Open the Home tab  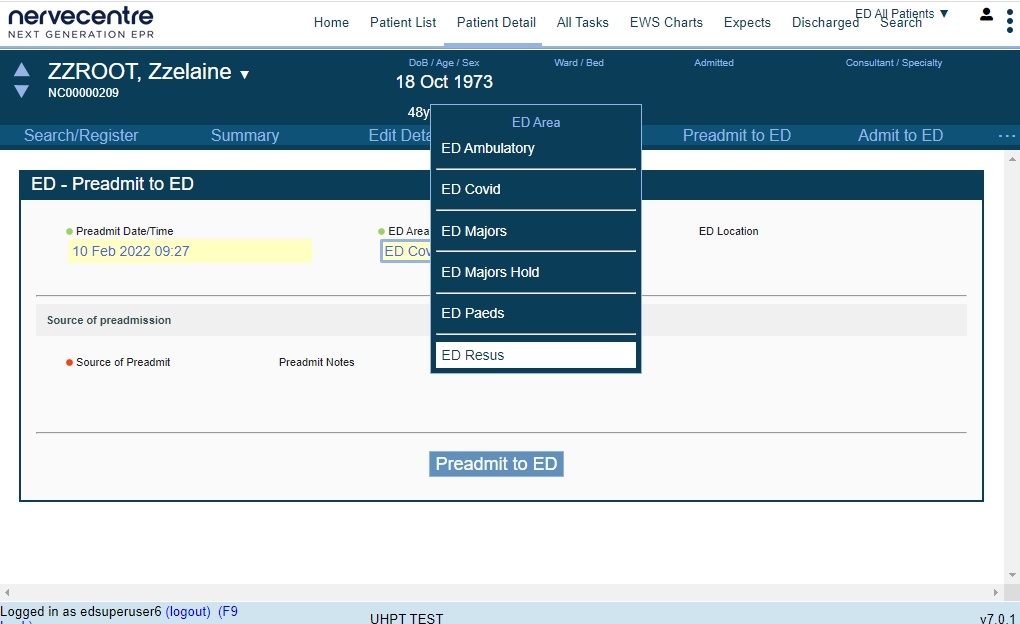click(331, 22)
